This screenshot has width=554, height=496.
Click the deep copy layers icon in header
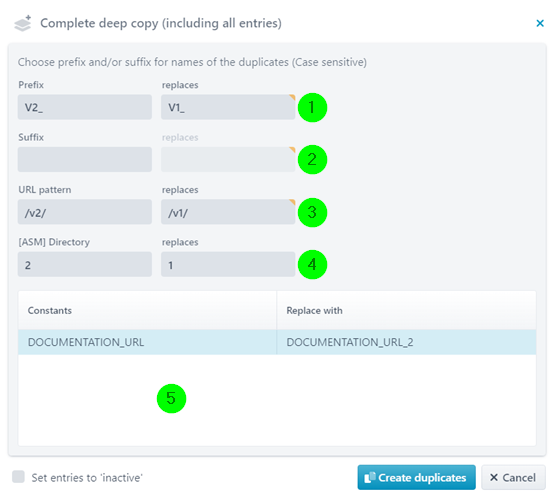coord(23,23)
